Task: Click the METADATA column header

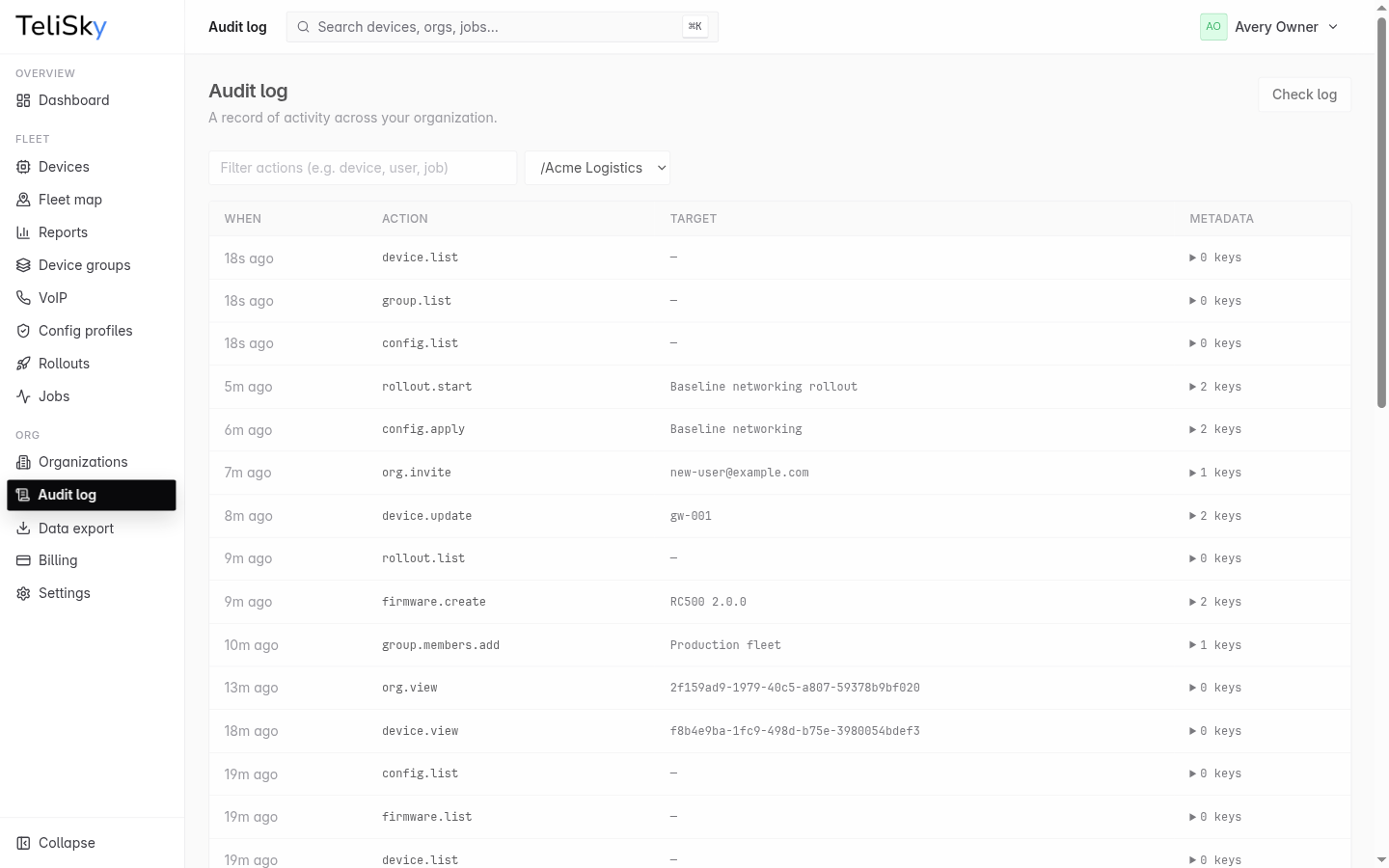Action: [x=1221, y=219]
